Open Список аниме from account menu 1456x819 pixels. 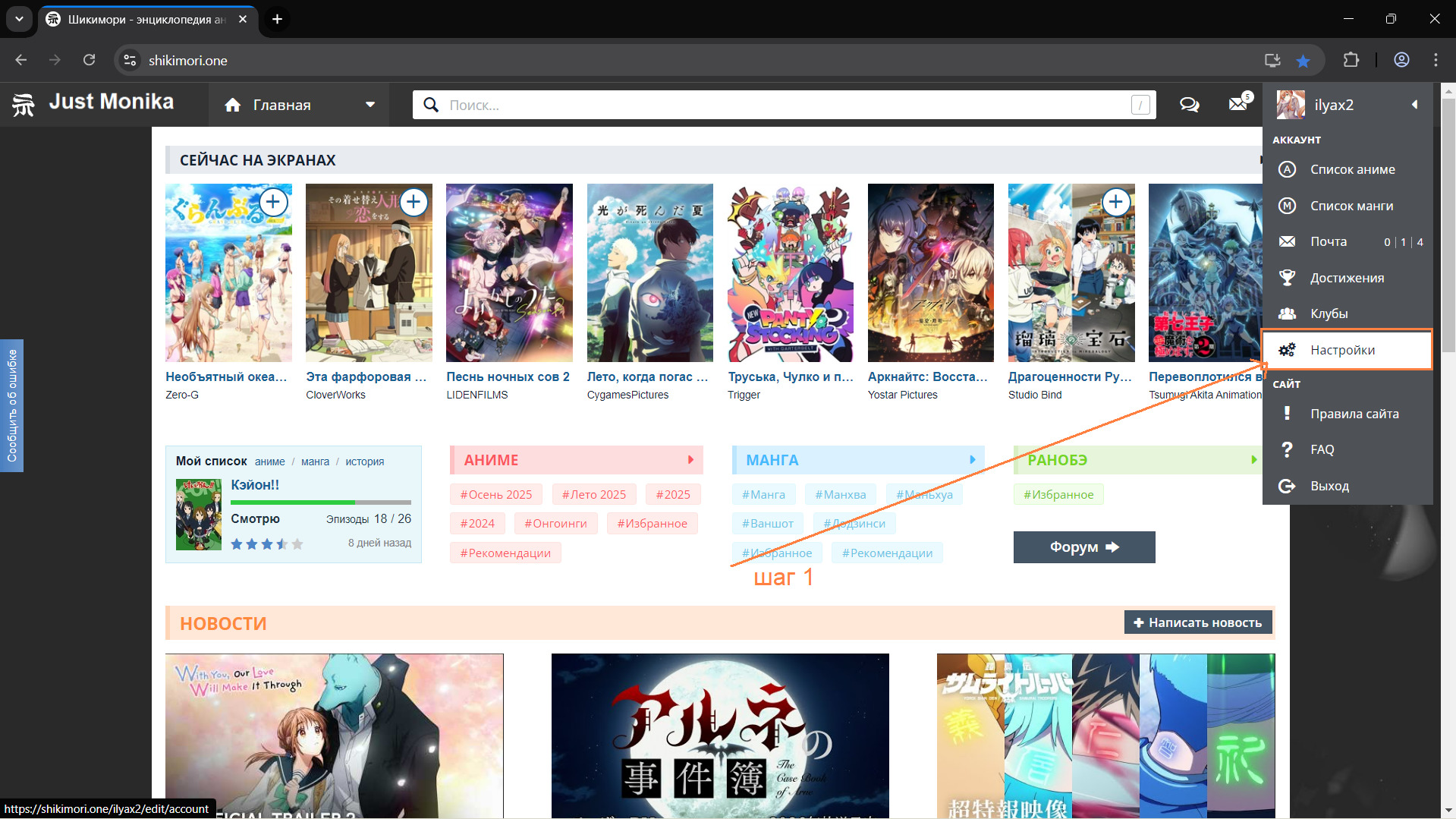coord(1352,169)
